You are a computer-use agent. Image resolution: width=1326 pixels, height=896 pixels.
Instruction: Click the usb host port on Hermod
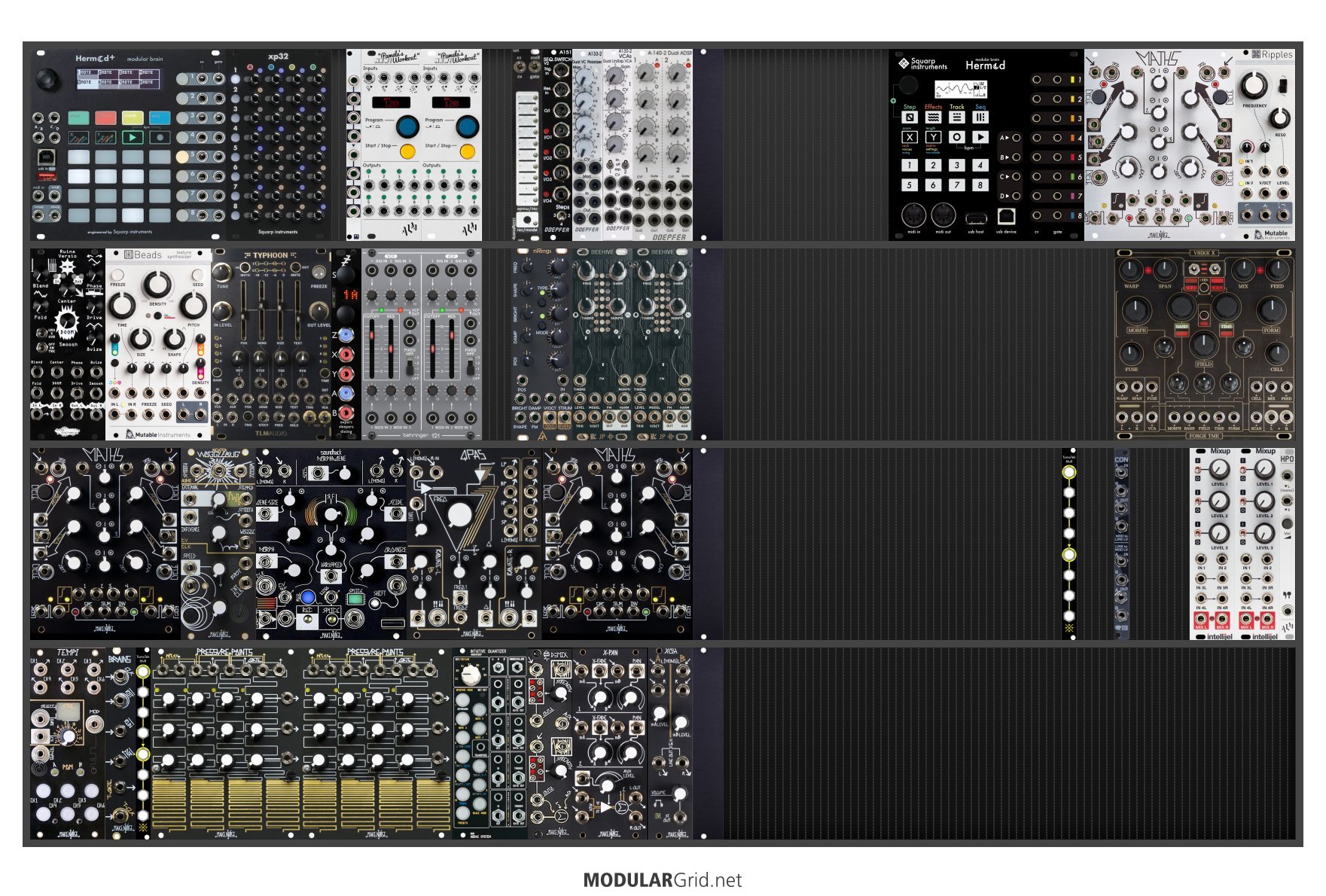[x=976, y=218]
